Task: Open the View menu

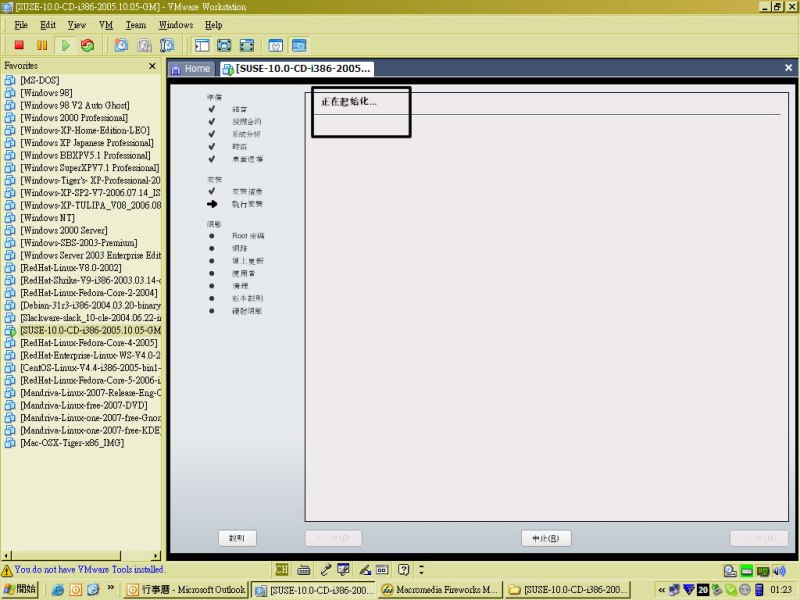Action: click(77, 25)
